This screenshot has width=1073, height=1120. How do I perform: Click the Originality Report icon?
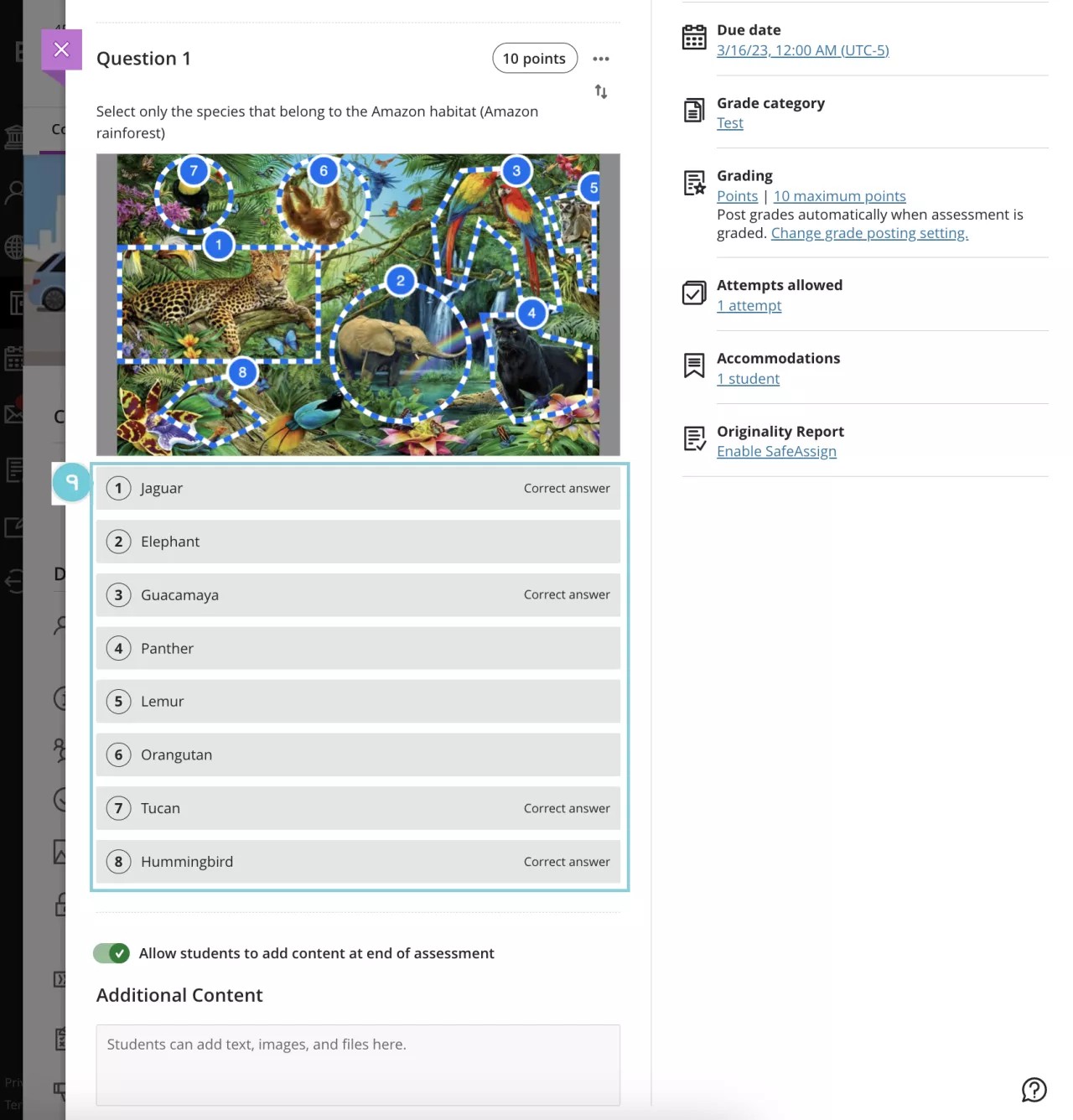(x=694, y=438)
